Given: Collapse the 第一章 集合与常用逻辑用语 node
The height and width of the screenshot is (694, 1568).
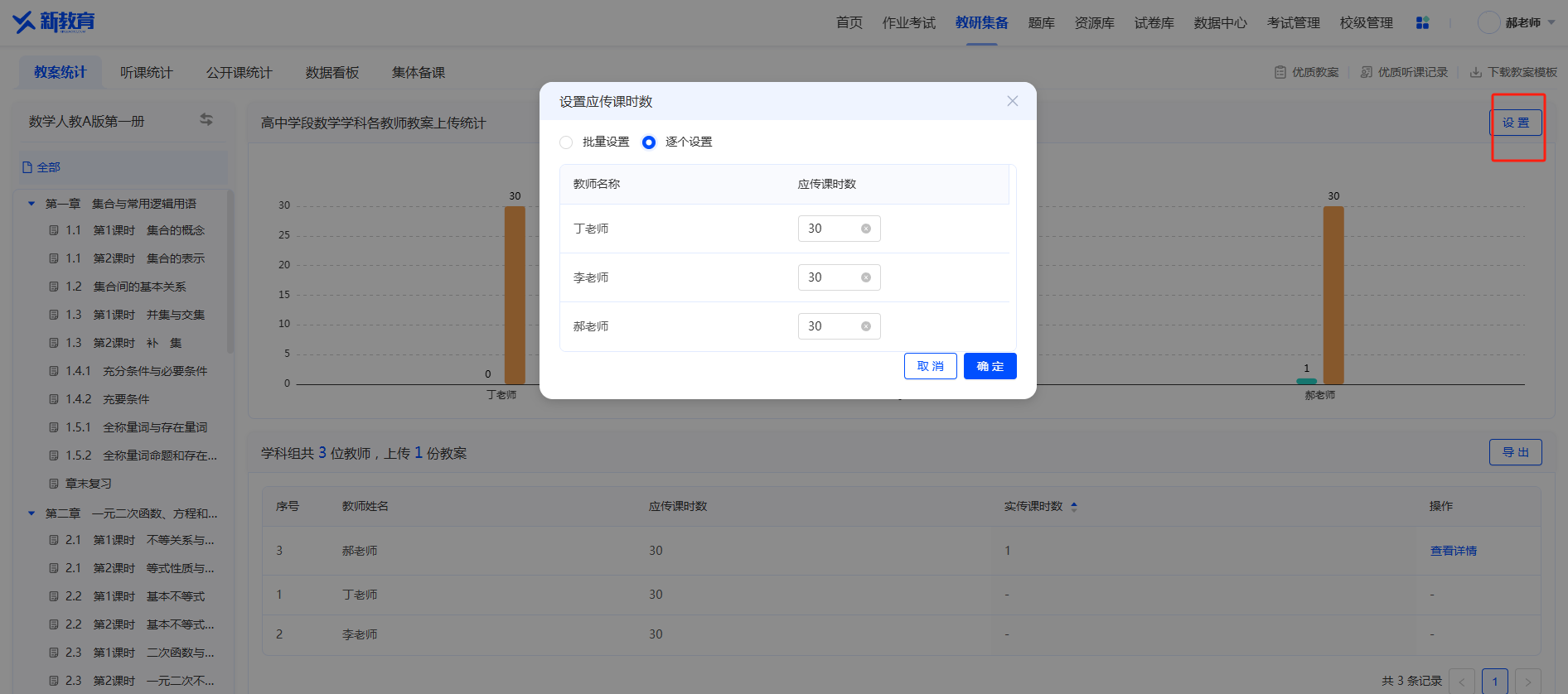Looking at the screenshot, I should 31,204.
